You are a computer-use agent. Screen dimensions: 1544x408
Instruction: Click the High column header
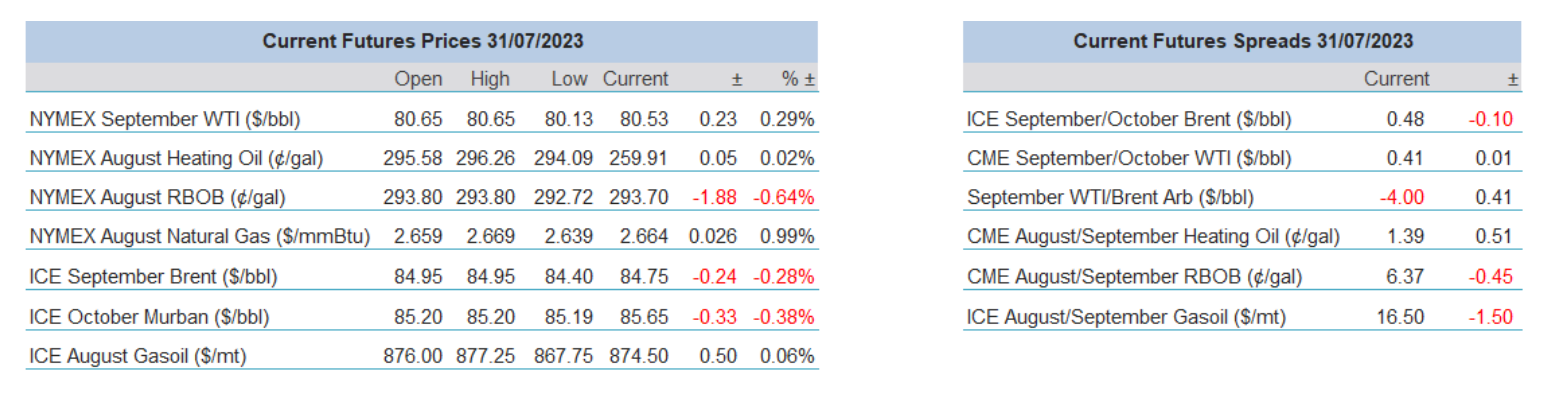(489, 79)
